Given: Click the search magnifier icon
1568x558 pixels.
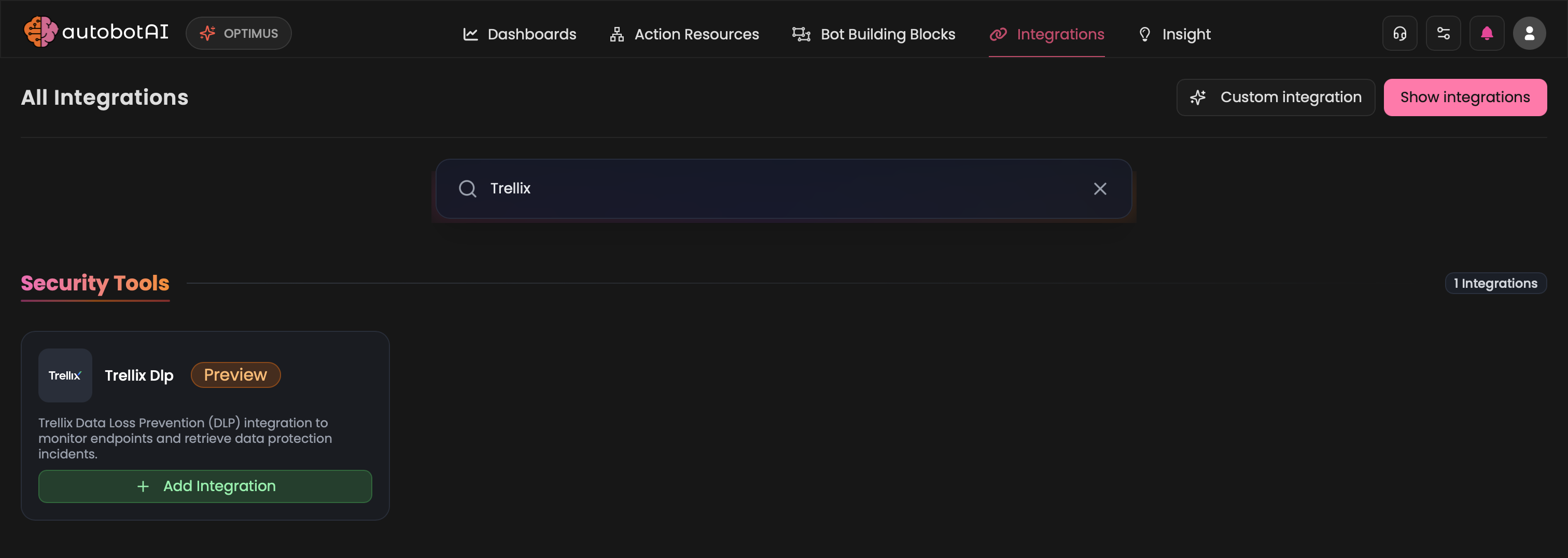Looking at the screenshot, I should 468,189.
